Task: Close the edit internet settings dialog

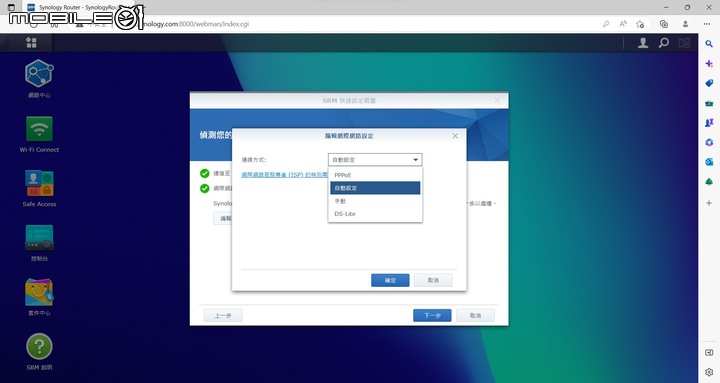Action: coord(455,136)
